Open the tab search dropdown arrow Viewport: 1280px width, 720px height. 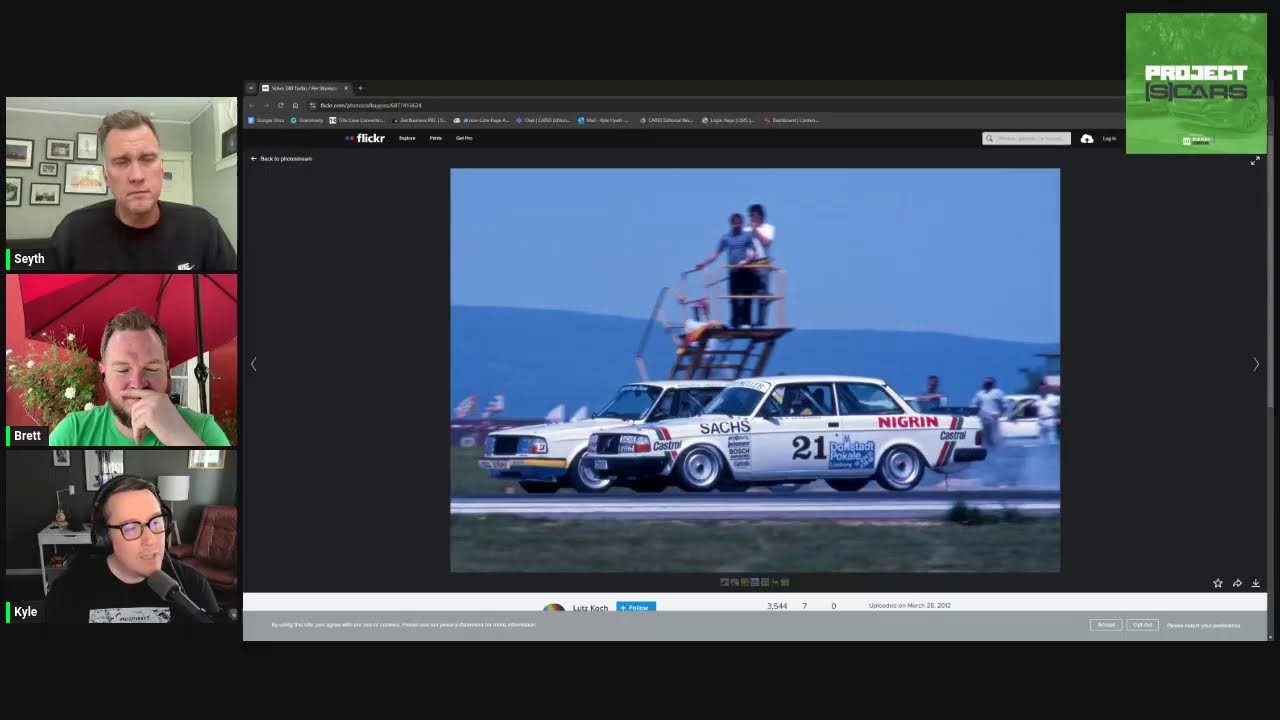click(x=251, y=88)
